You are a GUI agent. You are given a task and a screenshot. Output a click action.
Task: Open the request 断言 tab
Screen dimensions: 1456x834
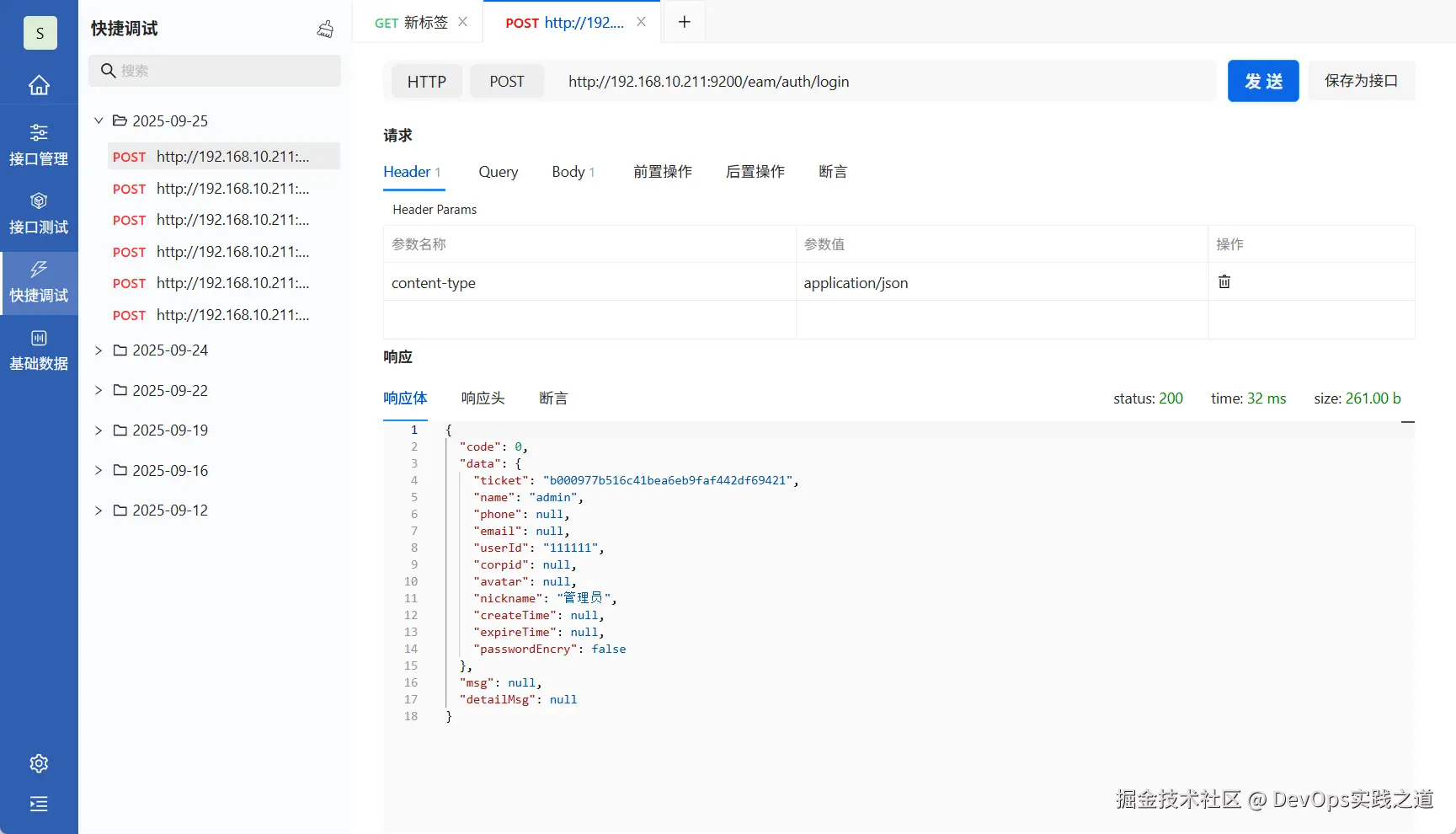click(x=833, y=172)
